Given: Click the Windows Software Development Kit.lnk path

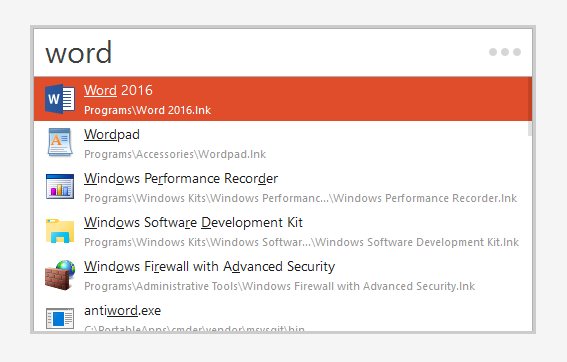Looking at the screenshot, I should pos(301,242).
